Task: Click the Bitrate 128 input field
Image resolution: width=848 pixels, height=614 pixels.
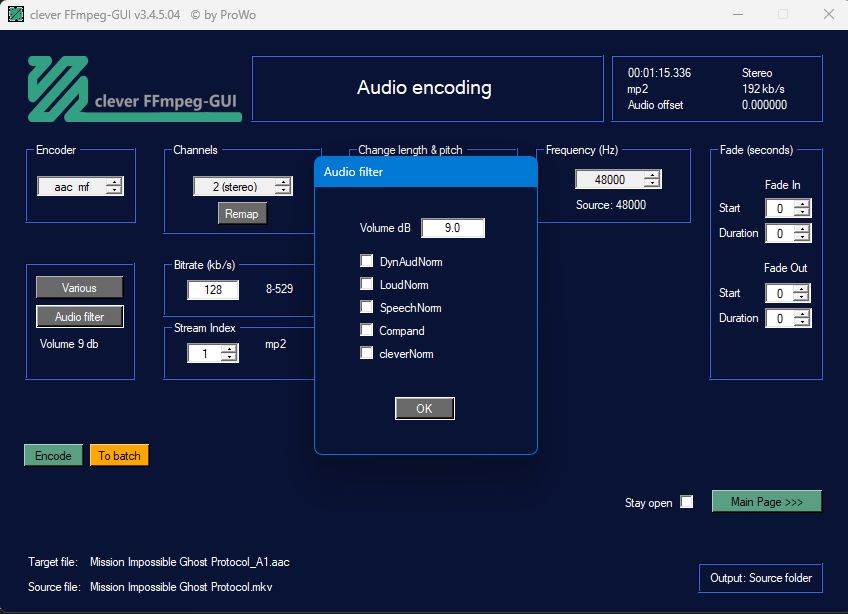Action: 213,290
